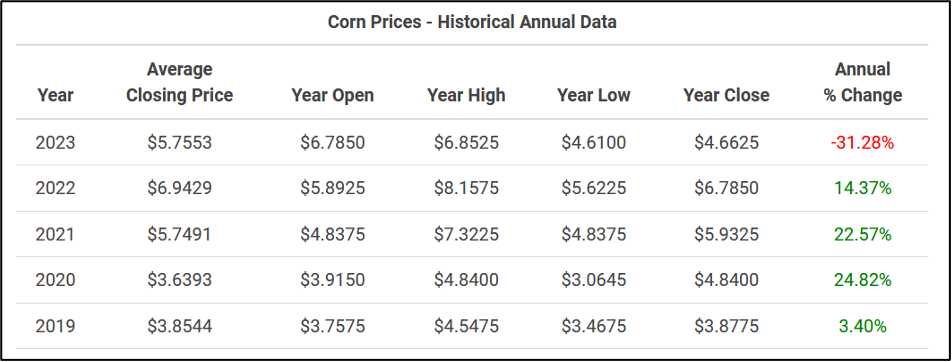Click the $4.8375 year open value
This screenshot has height=362, width=952.
point(333,234)
